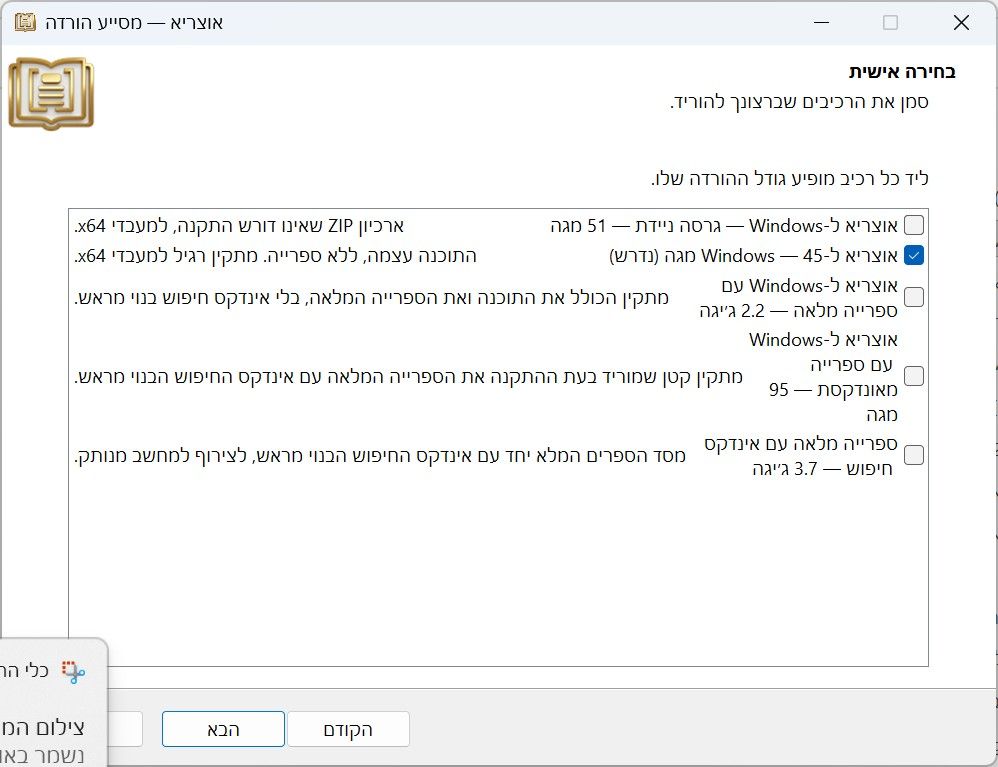Click text 'ליד כל רכיב מופיע גודל ההורדה שלו'

(x=790, y=178)
